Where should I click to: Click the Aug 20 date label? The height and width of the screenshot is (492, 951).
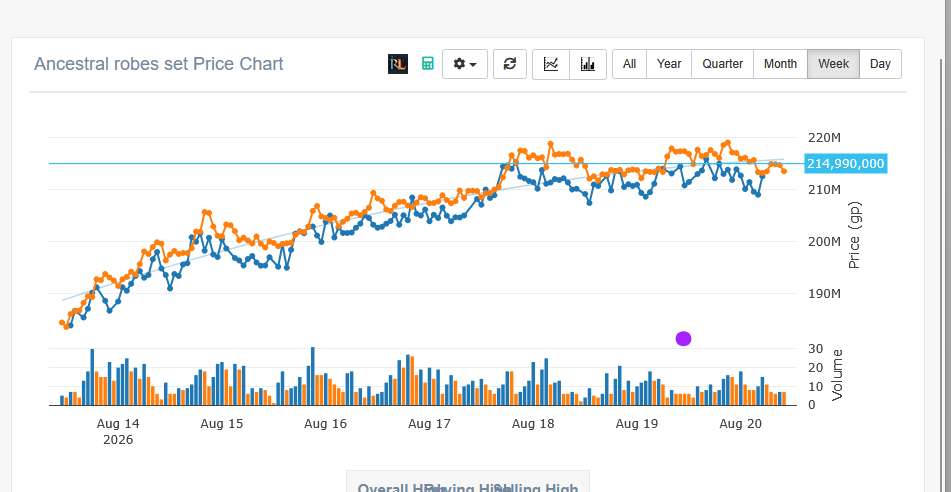pos(740,423)
